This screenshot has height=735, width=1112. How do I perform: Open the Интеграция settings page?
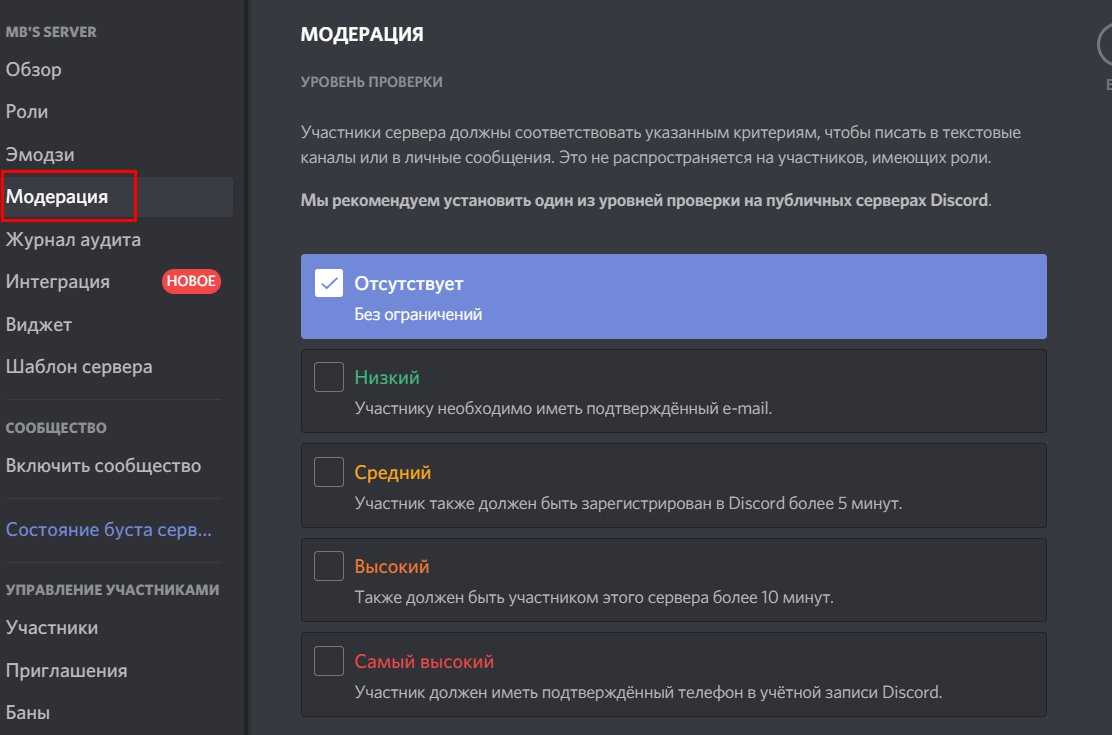point(58,282)
